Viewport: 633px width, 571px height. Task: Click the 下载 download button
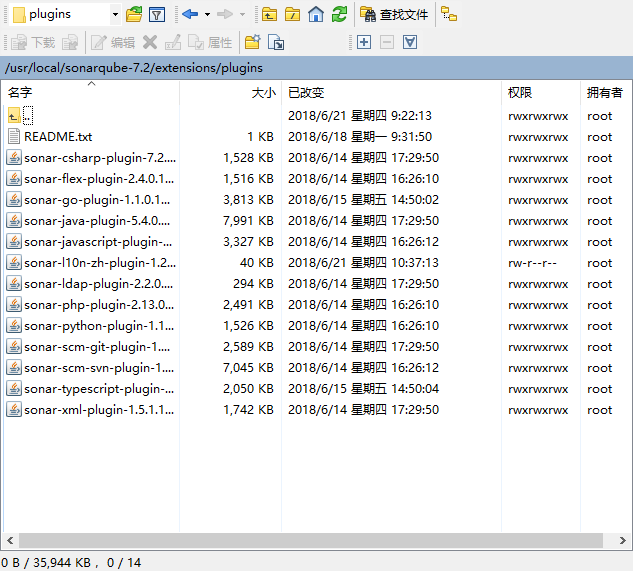[x=33, y=42]
